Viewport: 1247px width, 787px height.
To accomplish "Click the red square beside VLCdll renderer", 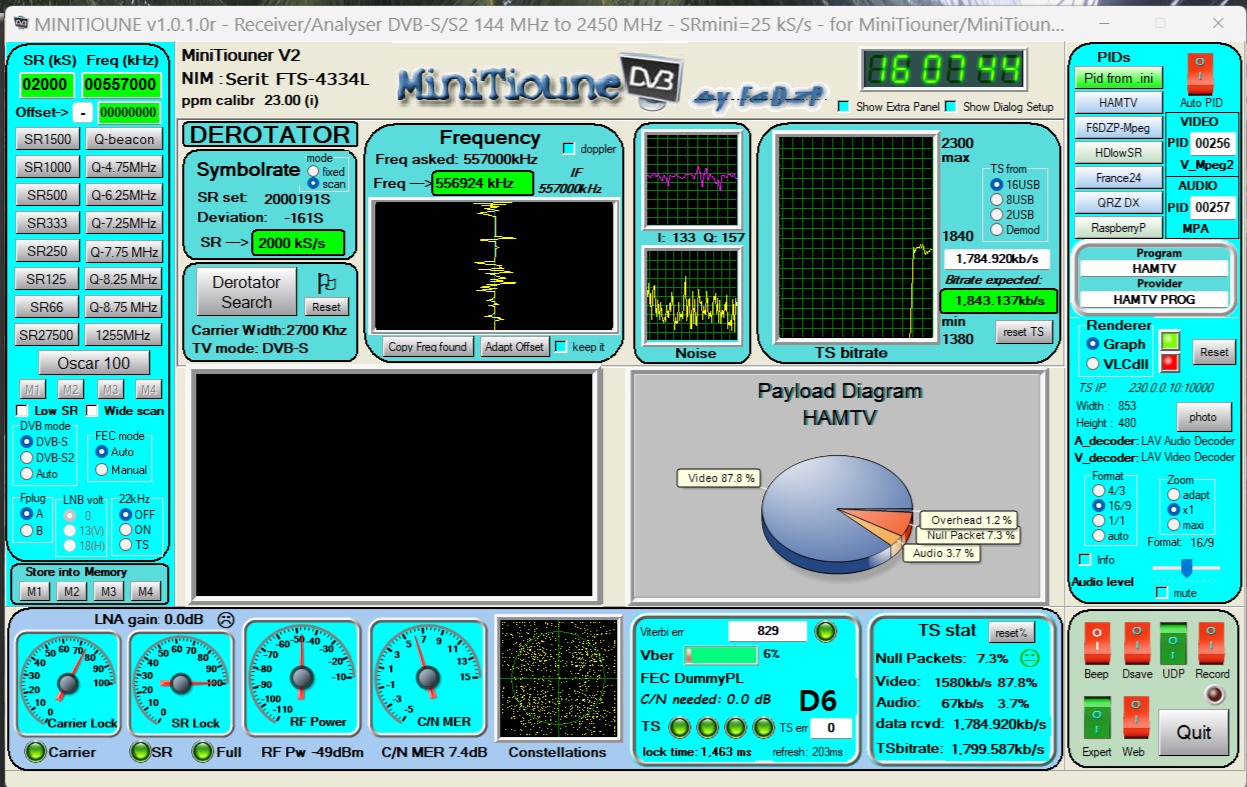I will click(x=1169, y=362).
